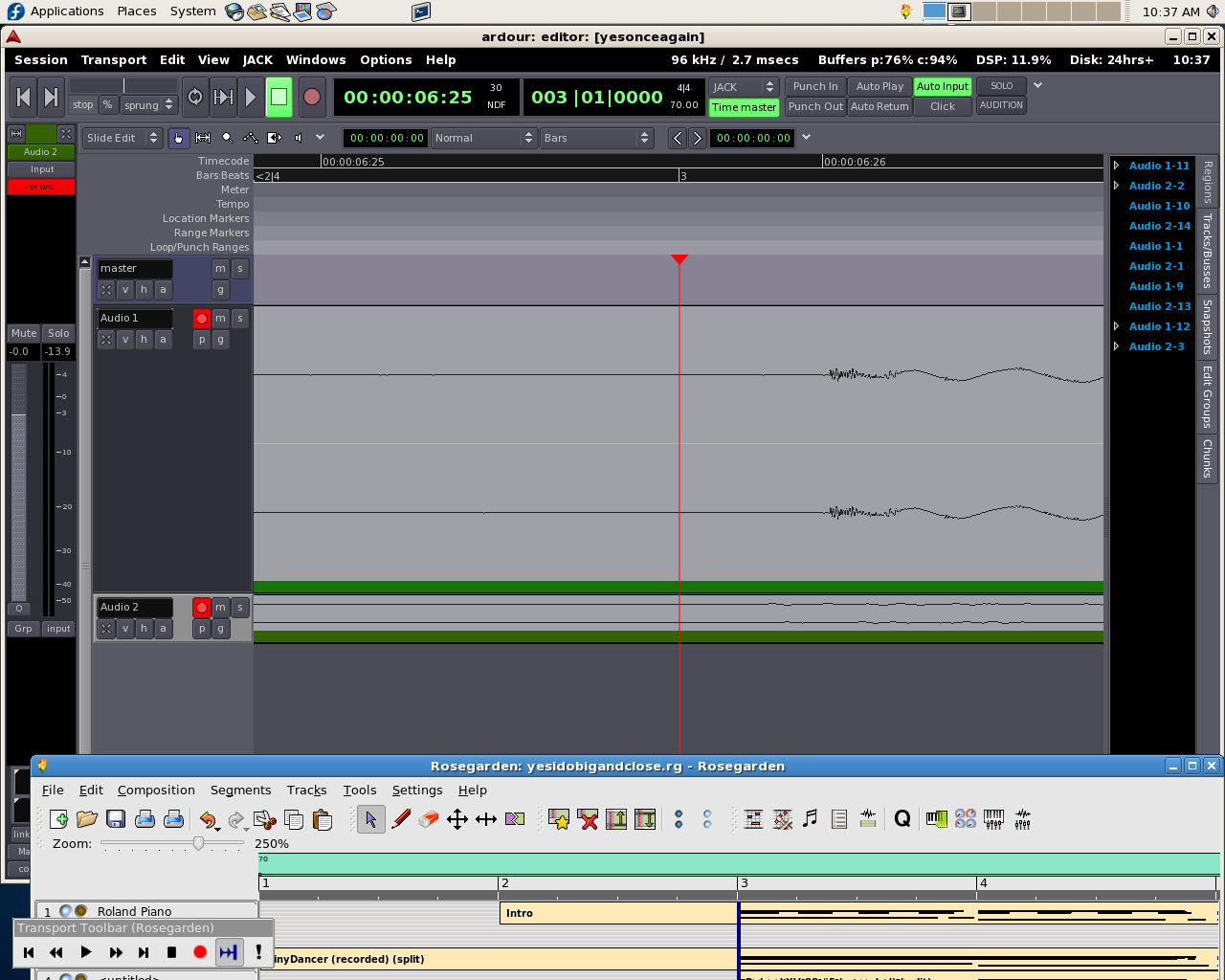Click the save disk icon in Rosegarden
1225x980 pixels.
coord(116,819)
